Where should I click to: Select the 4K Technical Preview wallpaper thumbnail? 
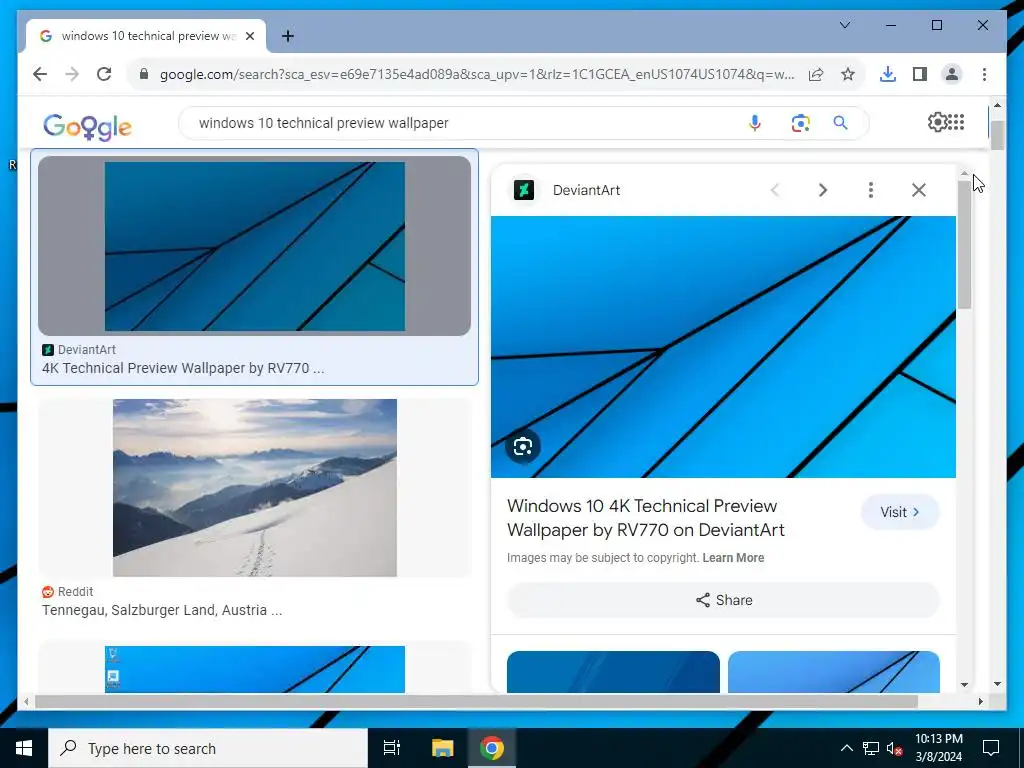pyautogui.click(x=254, y=246)
